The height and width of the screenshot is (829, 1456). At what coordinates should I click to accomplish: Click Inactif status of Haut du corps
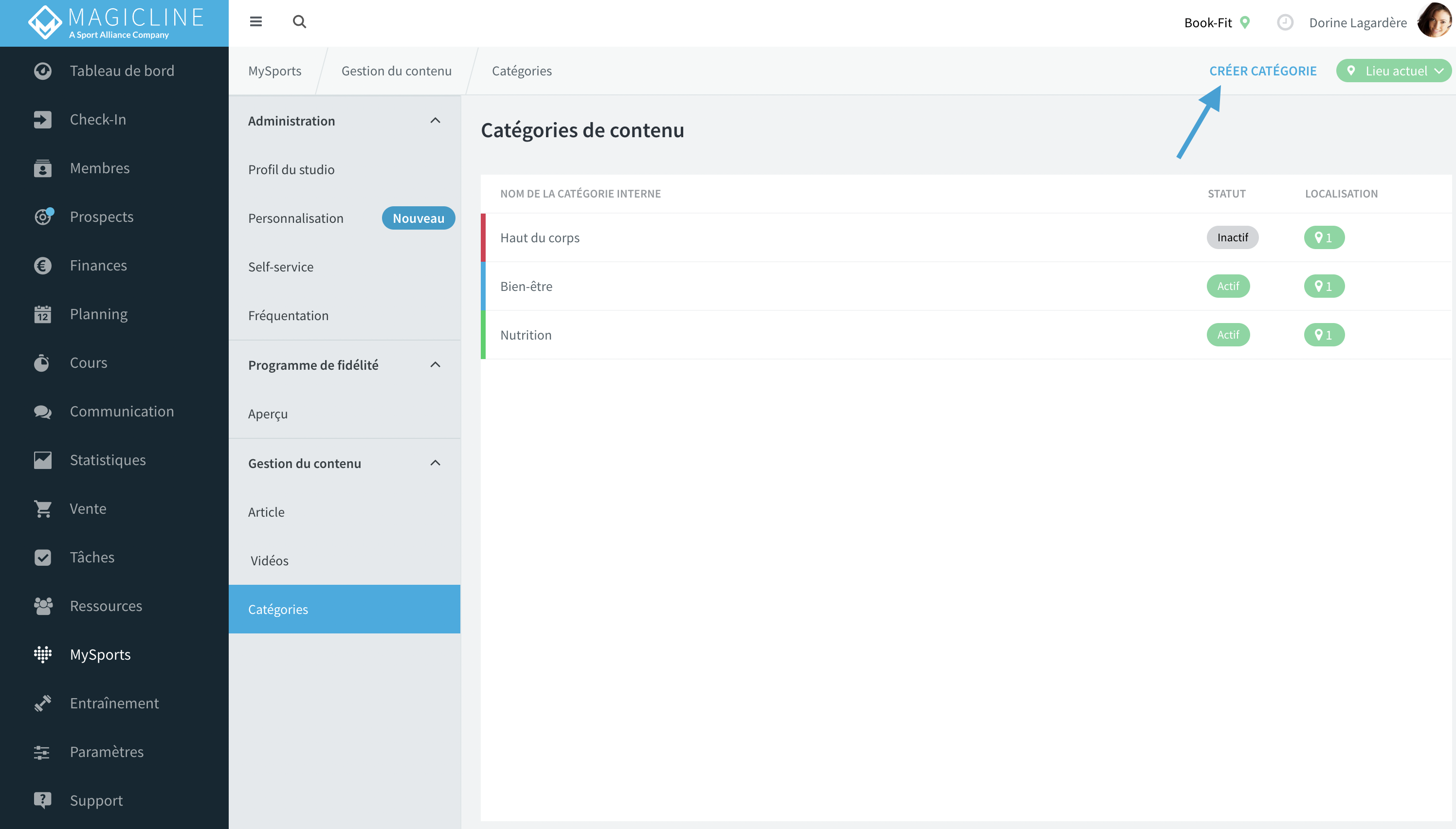[x=1232, y=237]
